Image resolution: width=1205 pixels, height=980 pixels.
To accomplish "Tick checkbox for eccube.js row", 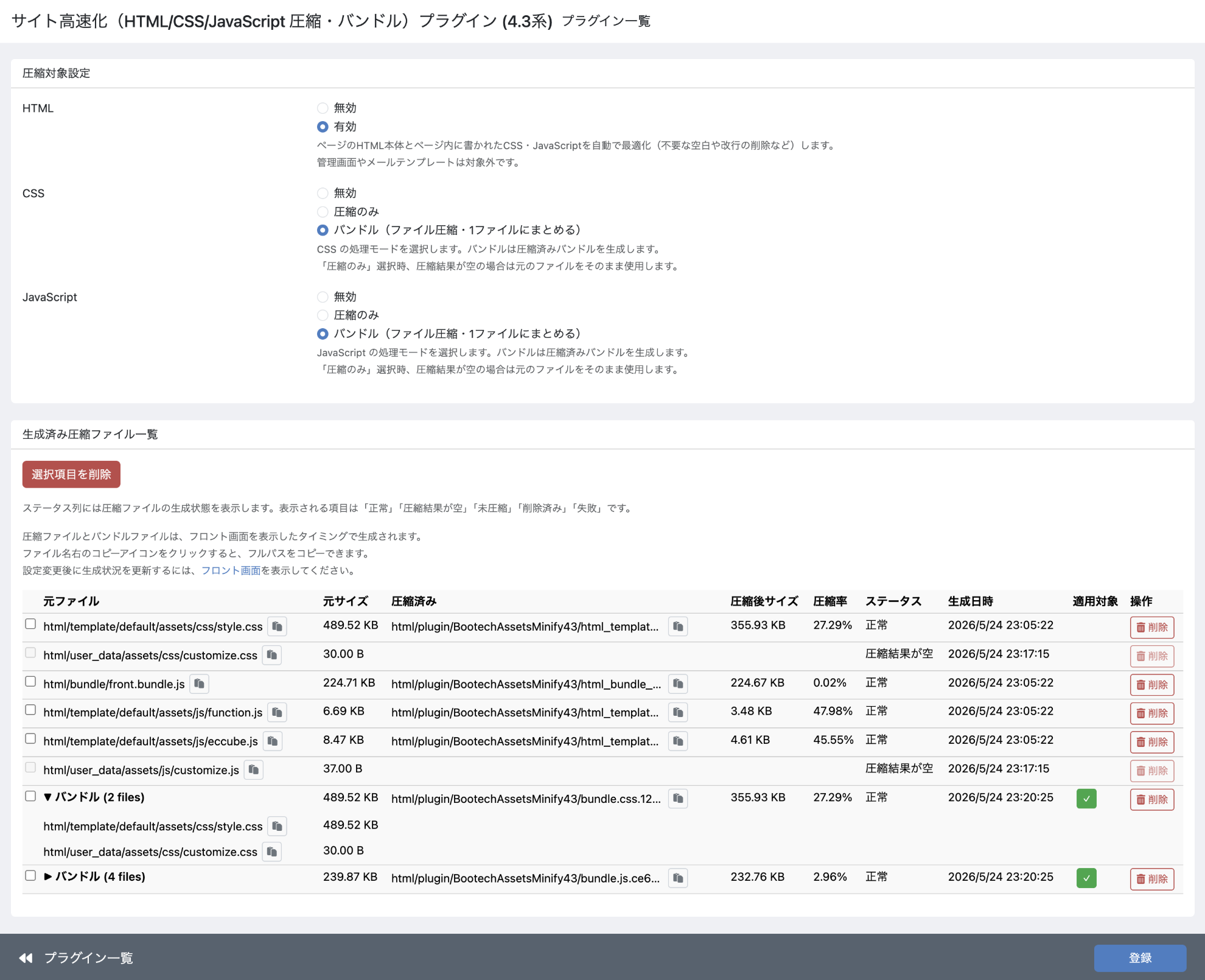I will 30,738.
